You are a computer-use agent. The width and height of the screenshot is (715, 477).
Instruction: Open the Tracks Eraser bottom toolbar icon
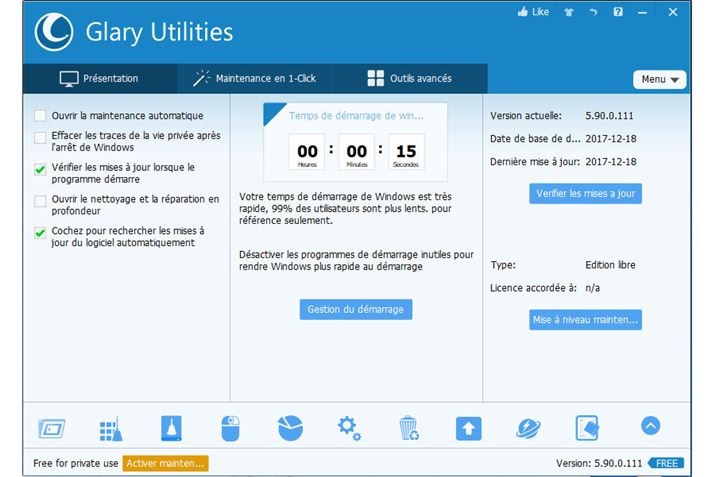pyautogui.click(x=171, y=428)
